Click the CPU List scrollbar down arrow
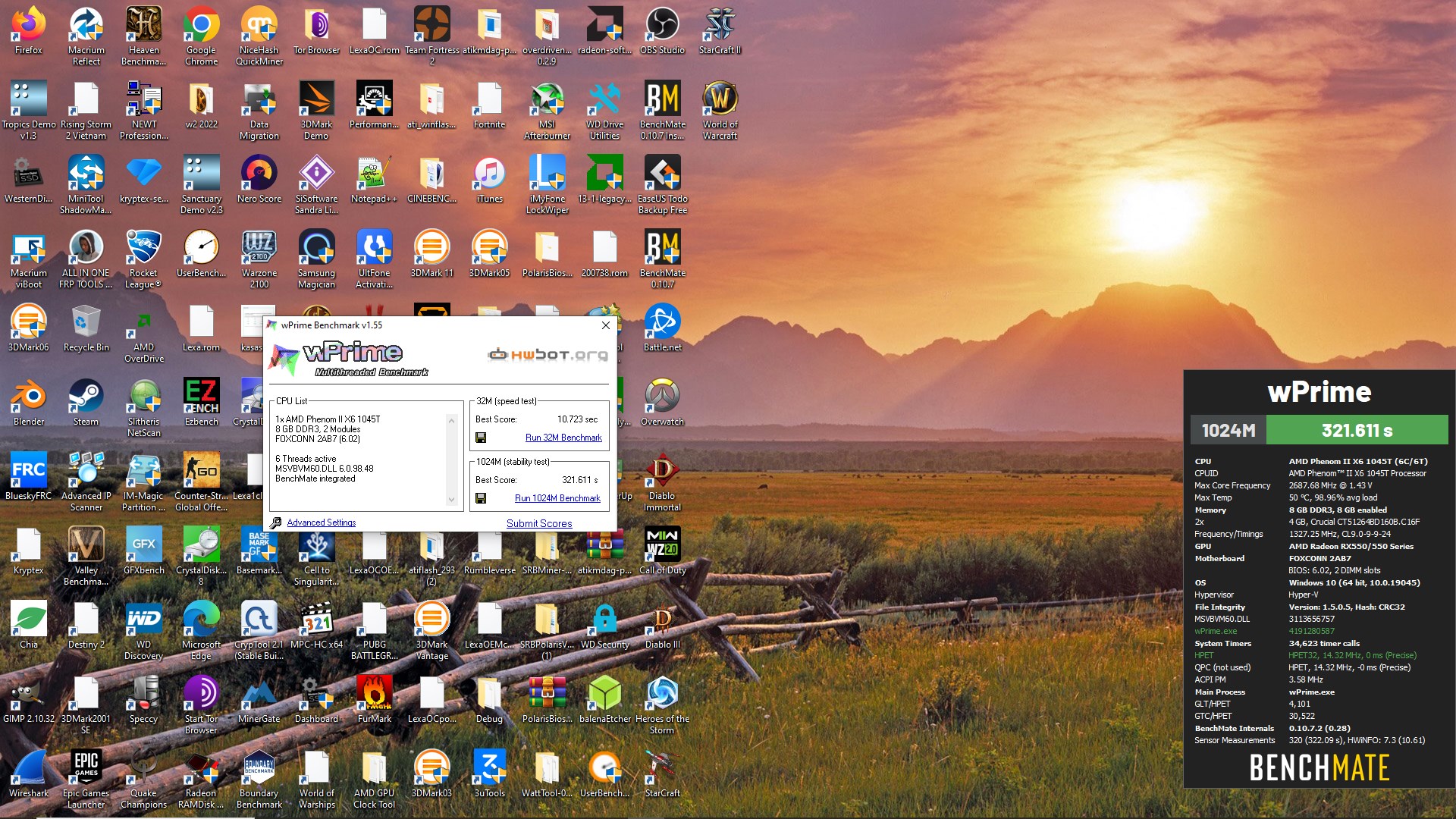This screenshot has width=1456, height=819. point(452,499)
